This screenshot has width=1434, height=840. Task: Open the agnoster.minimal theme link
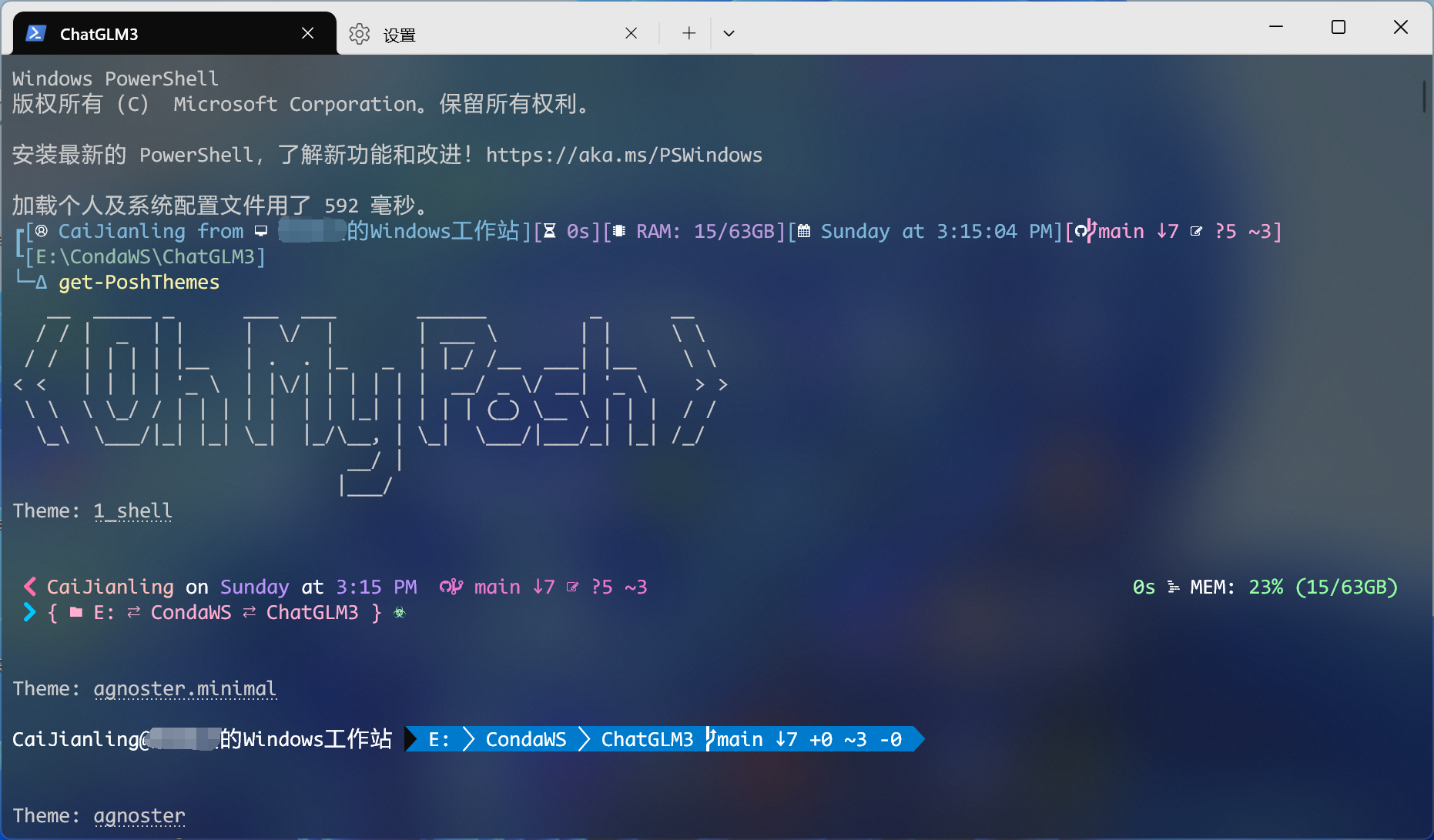tap(184, 688)
